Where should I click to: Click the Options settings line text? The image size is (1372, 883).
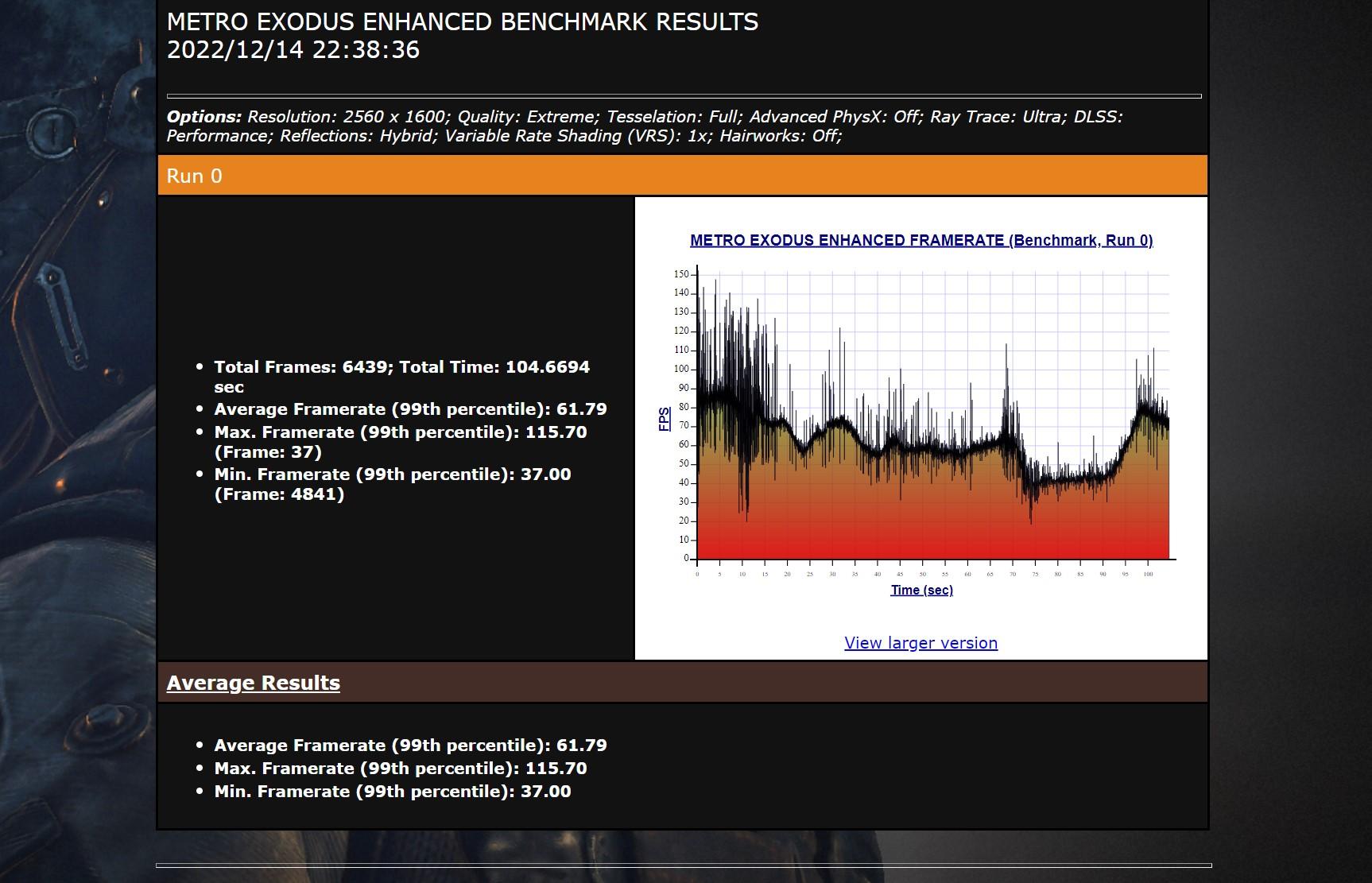[x=645, y=126]
